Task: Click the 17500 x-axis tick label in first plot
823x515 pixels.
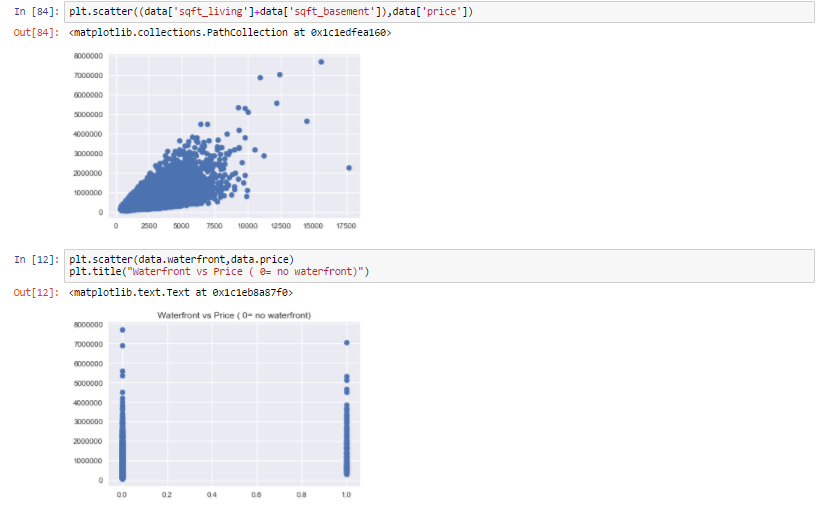Action: (x=346, y=226)
